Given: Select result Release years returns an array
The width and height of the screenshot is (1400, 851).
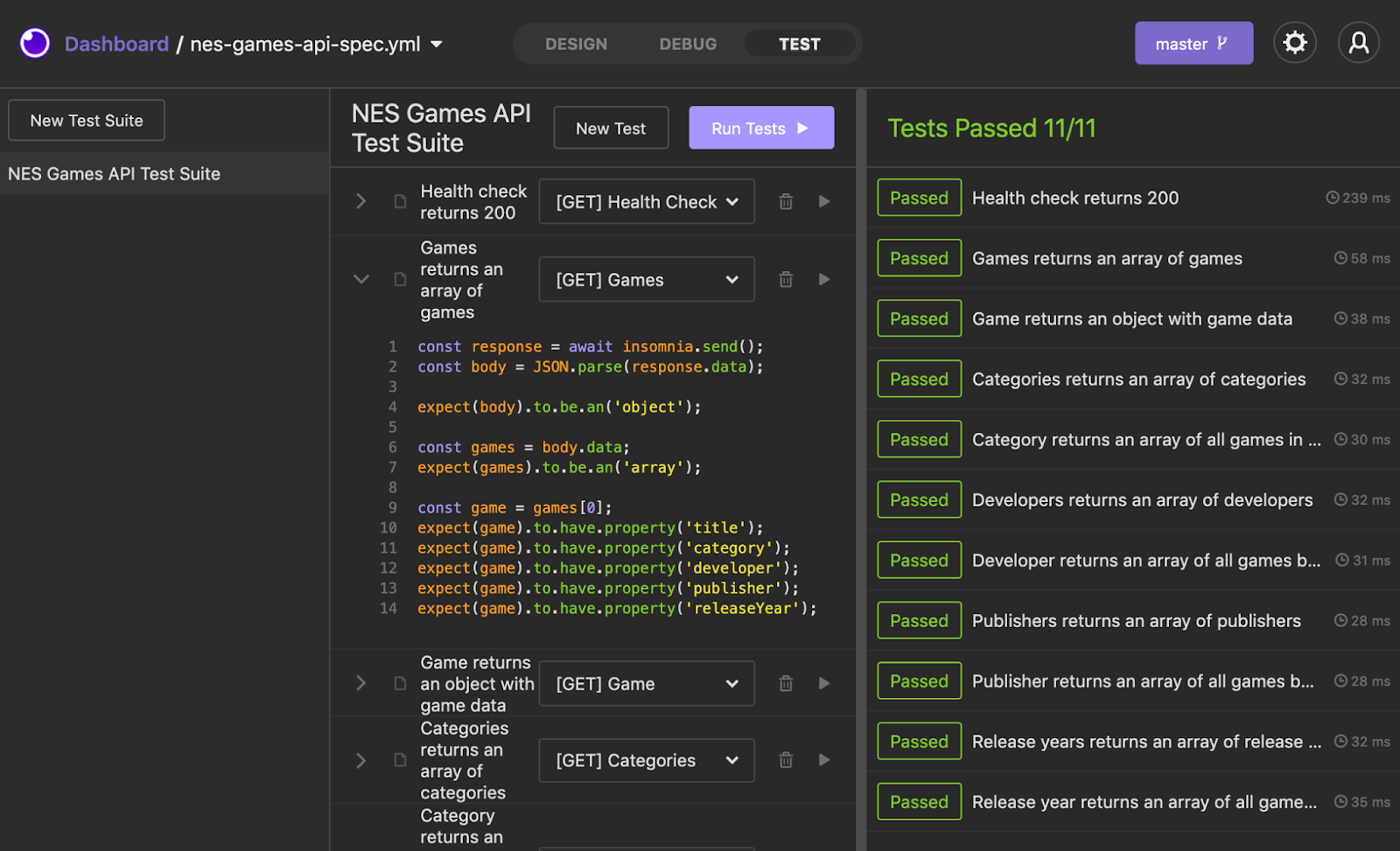Looking at the screenshot, I should [x=1146, y=741].
